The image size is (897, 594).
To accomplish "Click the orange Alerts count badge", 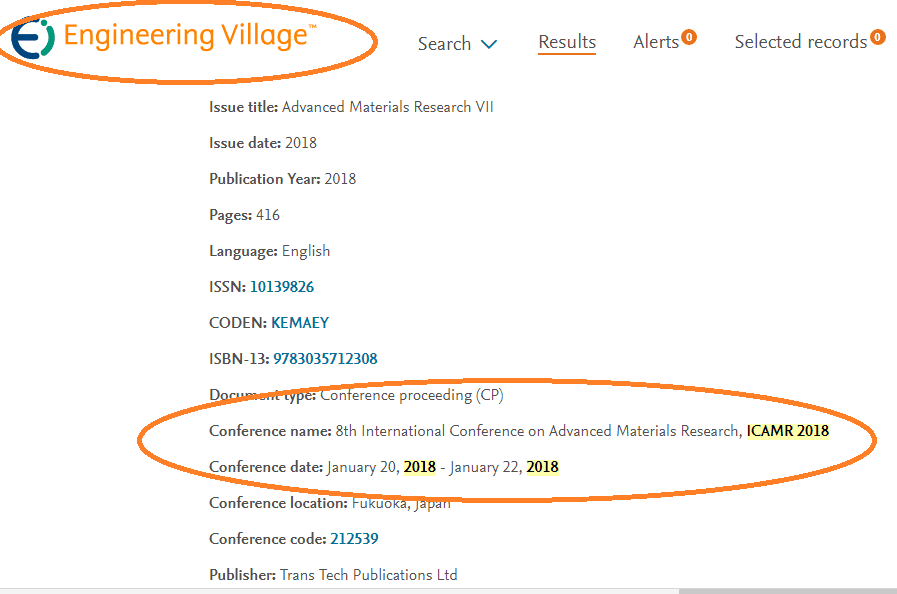I will pyautogui.click(x=689, y=38).
